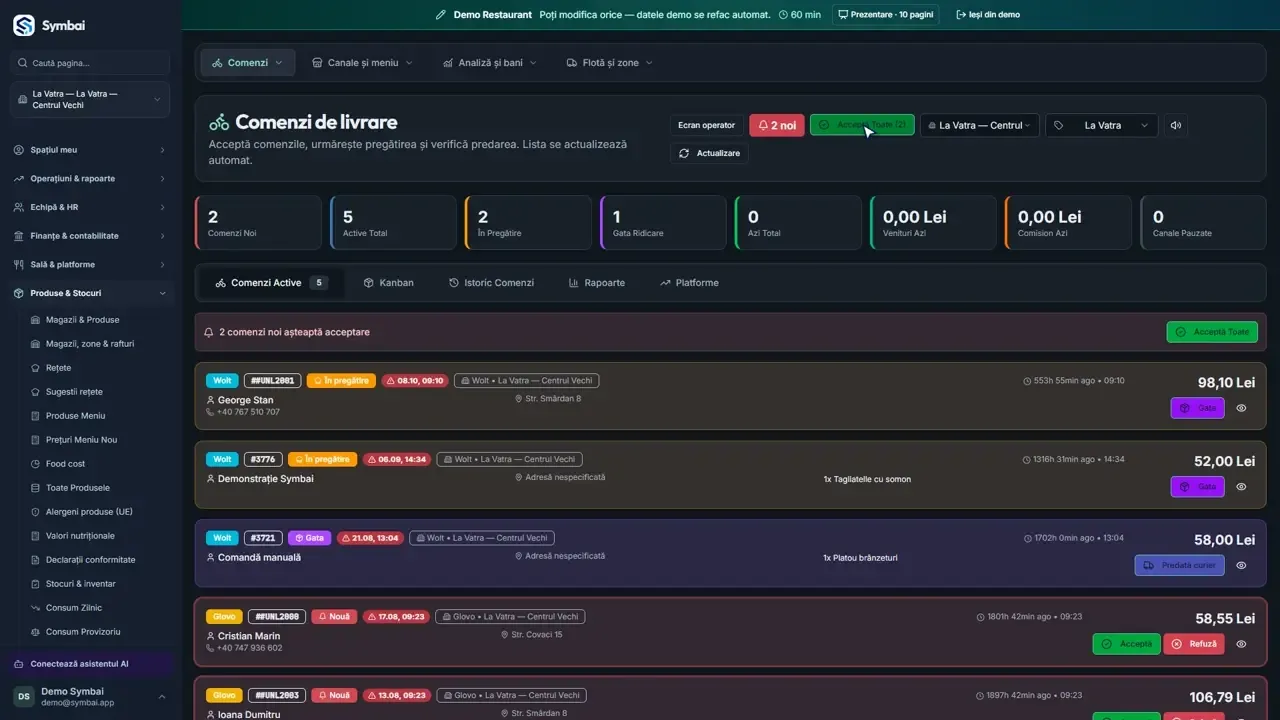Switch to the Platforme tab
Screen dimensions: 1280x720
[x=689, y=283]
